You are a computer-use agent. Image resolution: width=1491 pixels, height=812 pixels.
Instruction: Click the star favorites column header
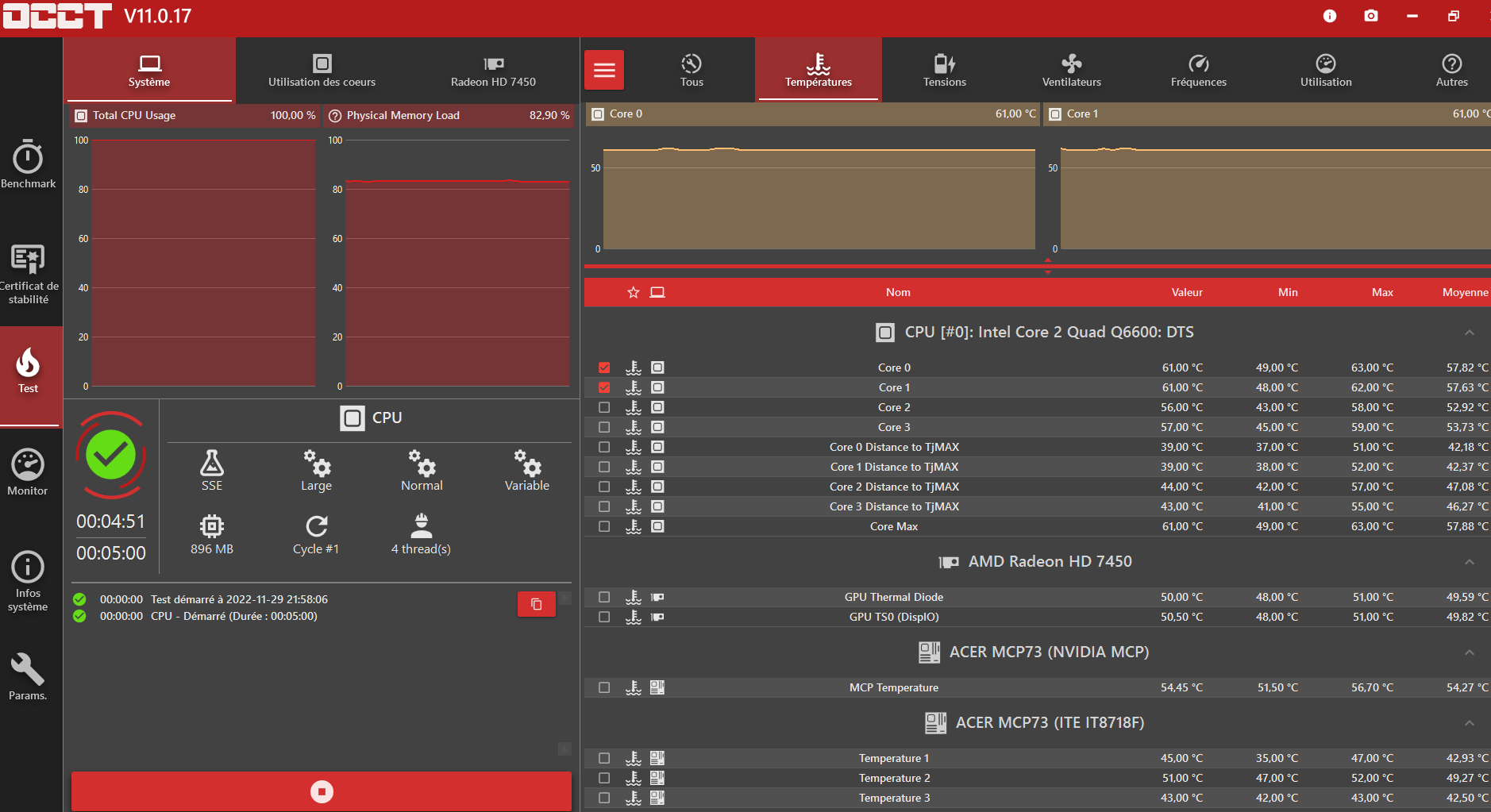(x=634, y=292)
